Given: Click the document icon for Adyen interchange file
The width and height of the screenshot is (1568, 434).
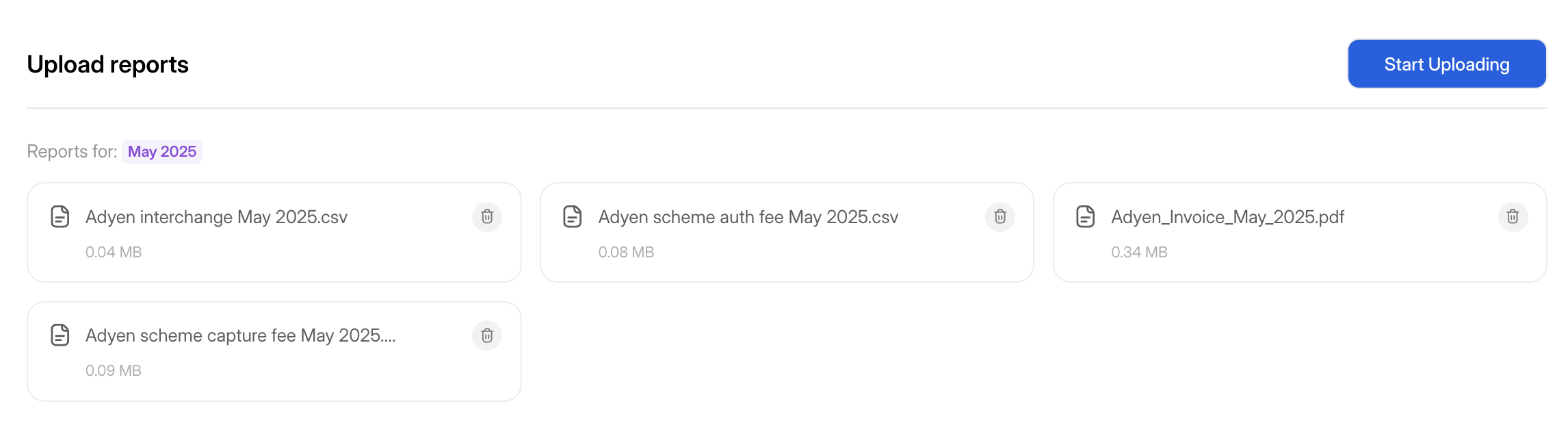Looking at the screenshot, I should (x=60, y=217).
